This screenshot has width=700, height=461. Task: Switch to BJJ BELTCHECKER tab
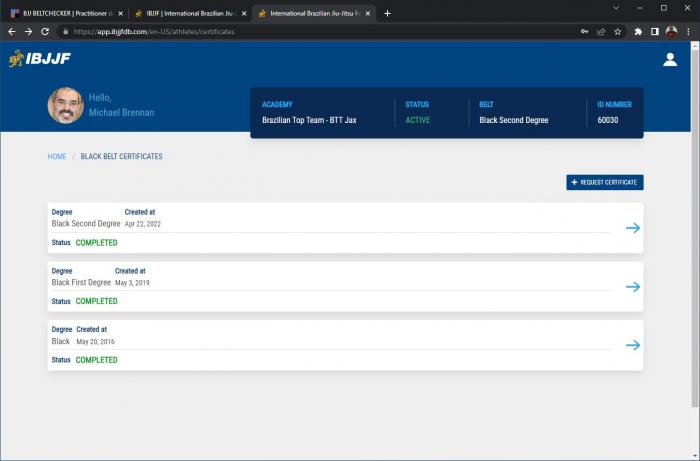[65, 13]
